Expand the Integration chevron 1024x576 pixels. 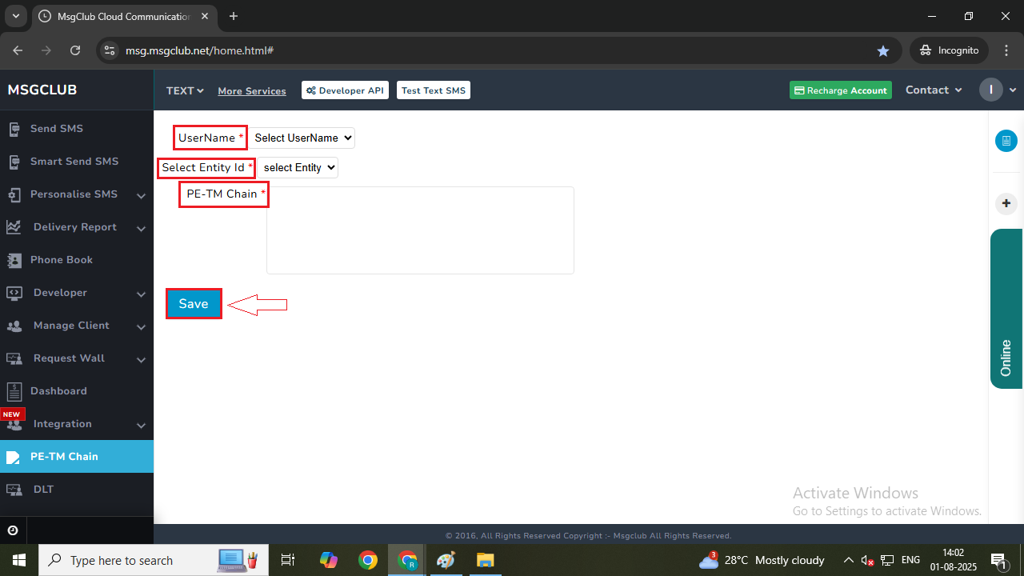coord(141,425)
